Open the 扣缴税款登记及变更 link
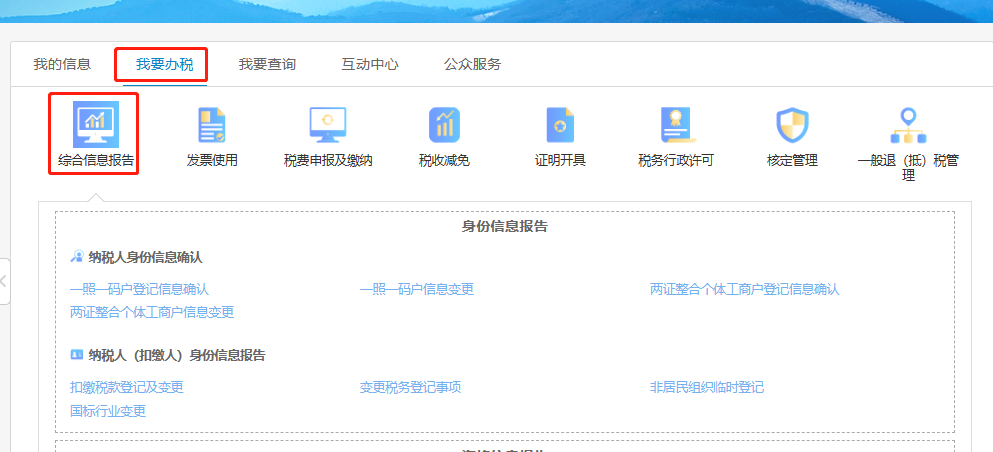The height and width of the screenshot is (452, 993). pos(127,387)
